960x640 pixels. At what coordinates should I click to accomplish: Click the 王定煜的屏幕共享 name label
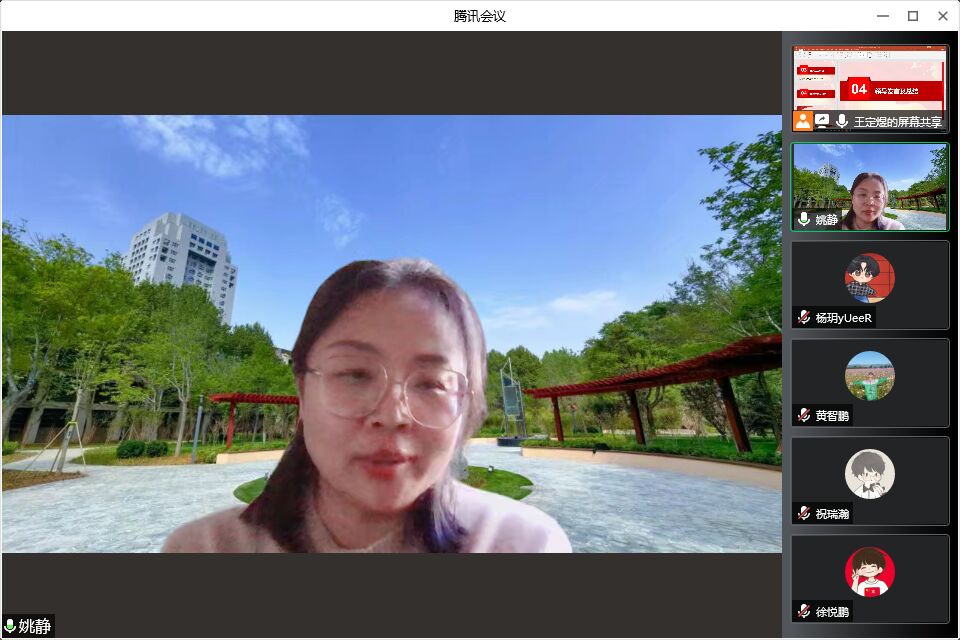coord(899,121)
